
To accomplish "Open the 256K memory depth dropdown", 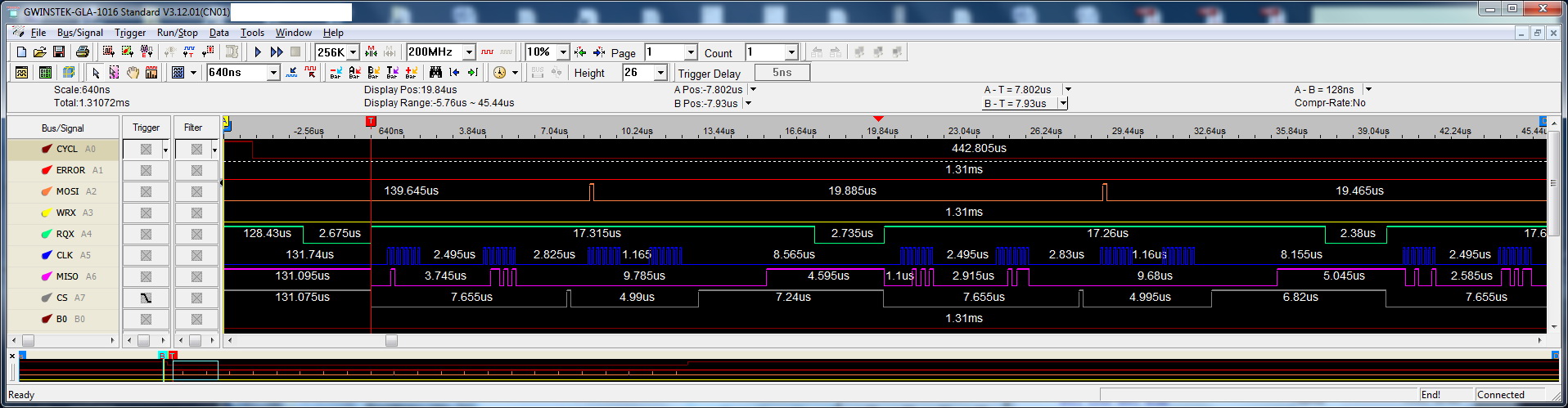I will [x=354, y=52].
